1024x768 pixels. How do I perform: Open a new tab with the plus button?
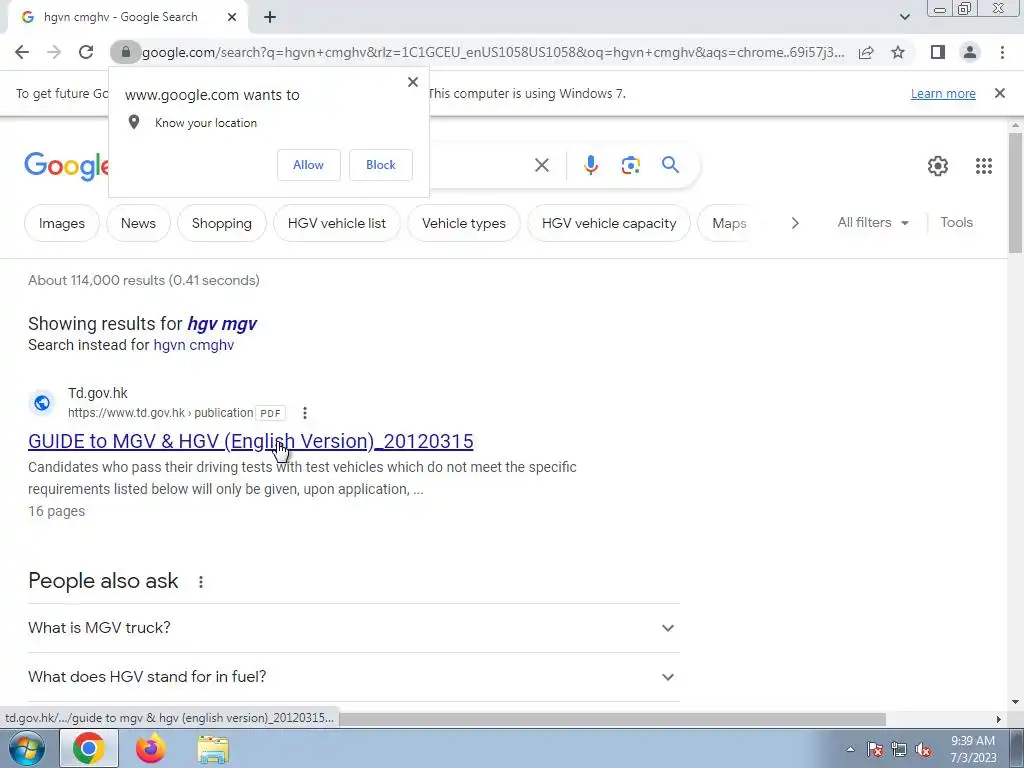270,17
